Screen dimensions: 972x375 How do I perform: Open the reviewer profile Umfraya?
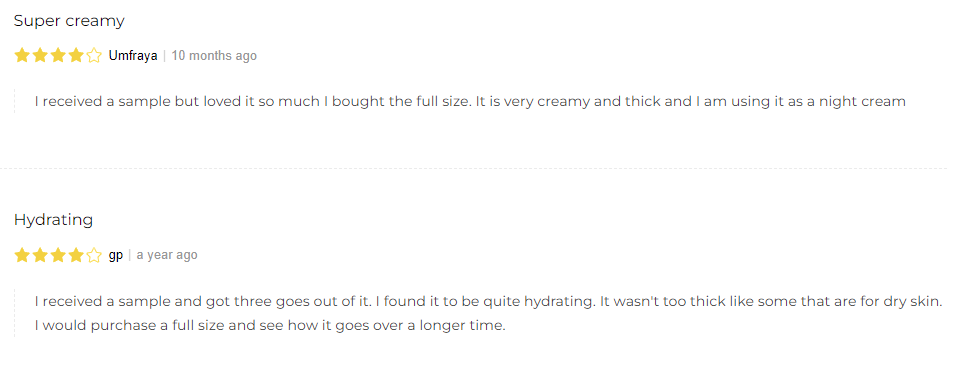click(133, 56)
